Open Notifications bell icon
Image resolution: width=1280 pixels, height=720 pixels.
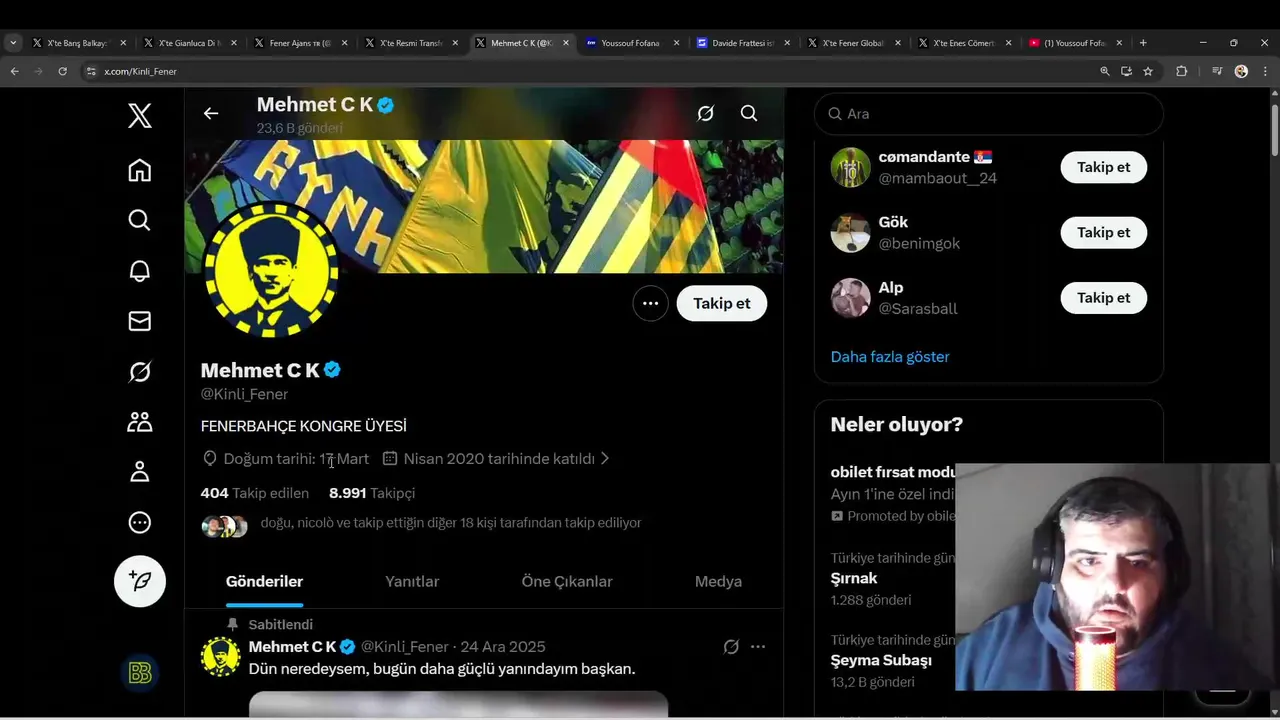coord(140,270)
